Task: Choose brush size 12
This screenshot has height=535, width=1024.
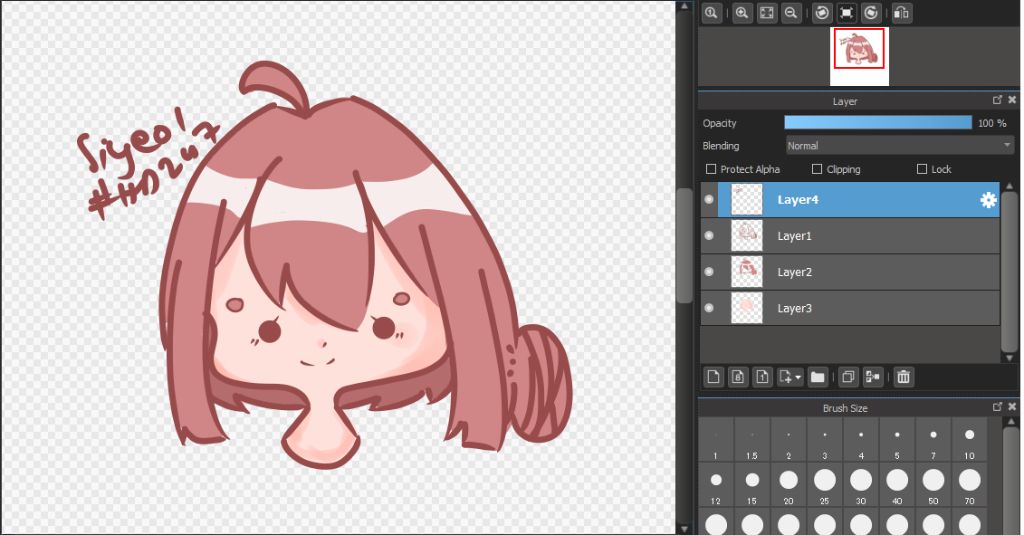Action: click(x=716, y=486)
